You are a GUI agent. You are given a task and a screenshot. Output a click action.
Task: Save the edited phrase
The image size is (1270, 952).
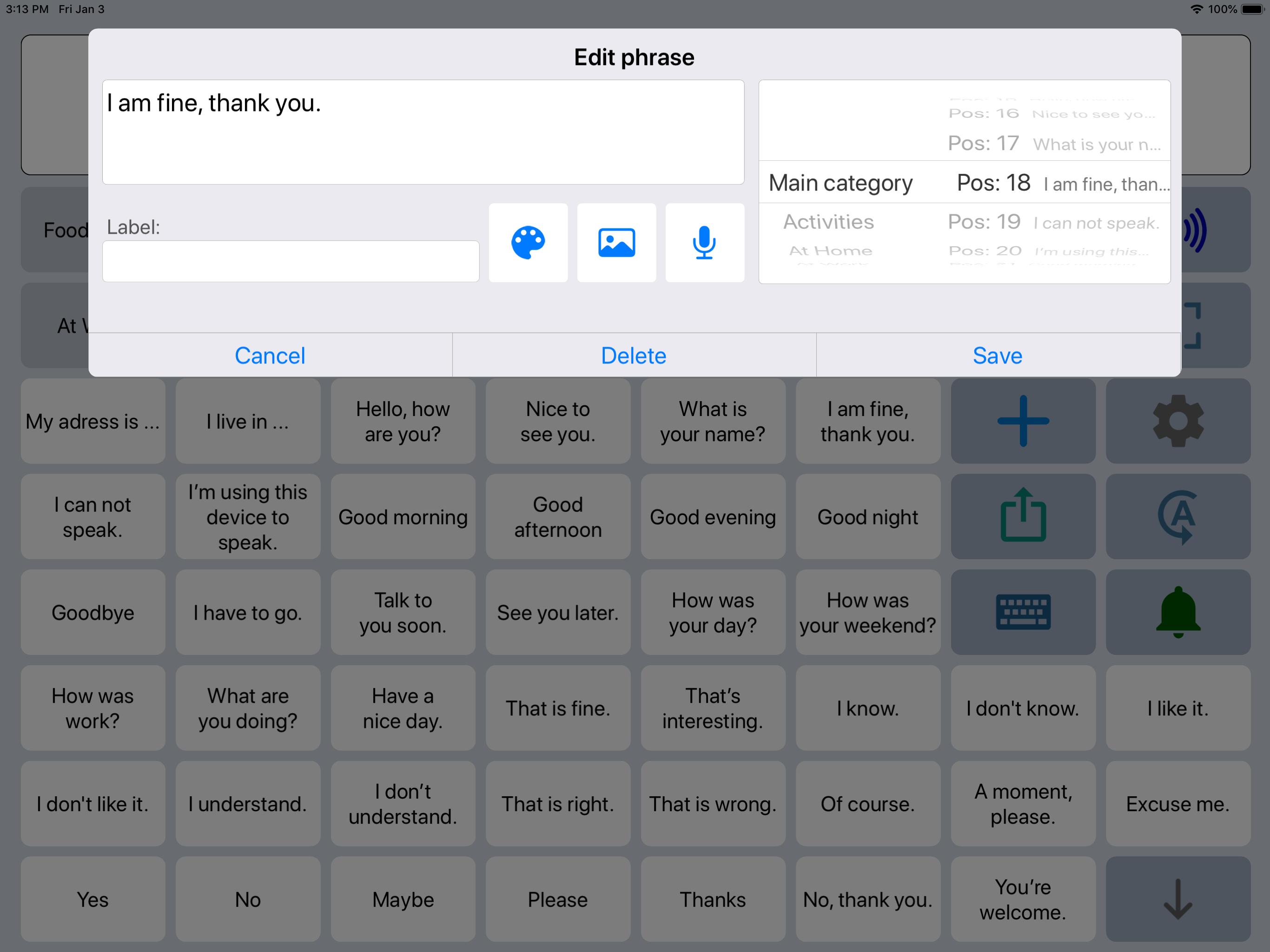997,356
